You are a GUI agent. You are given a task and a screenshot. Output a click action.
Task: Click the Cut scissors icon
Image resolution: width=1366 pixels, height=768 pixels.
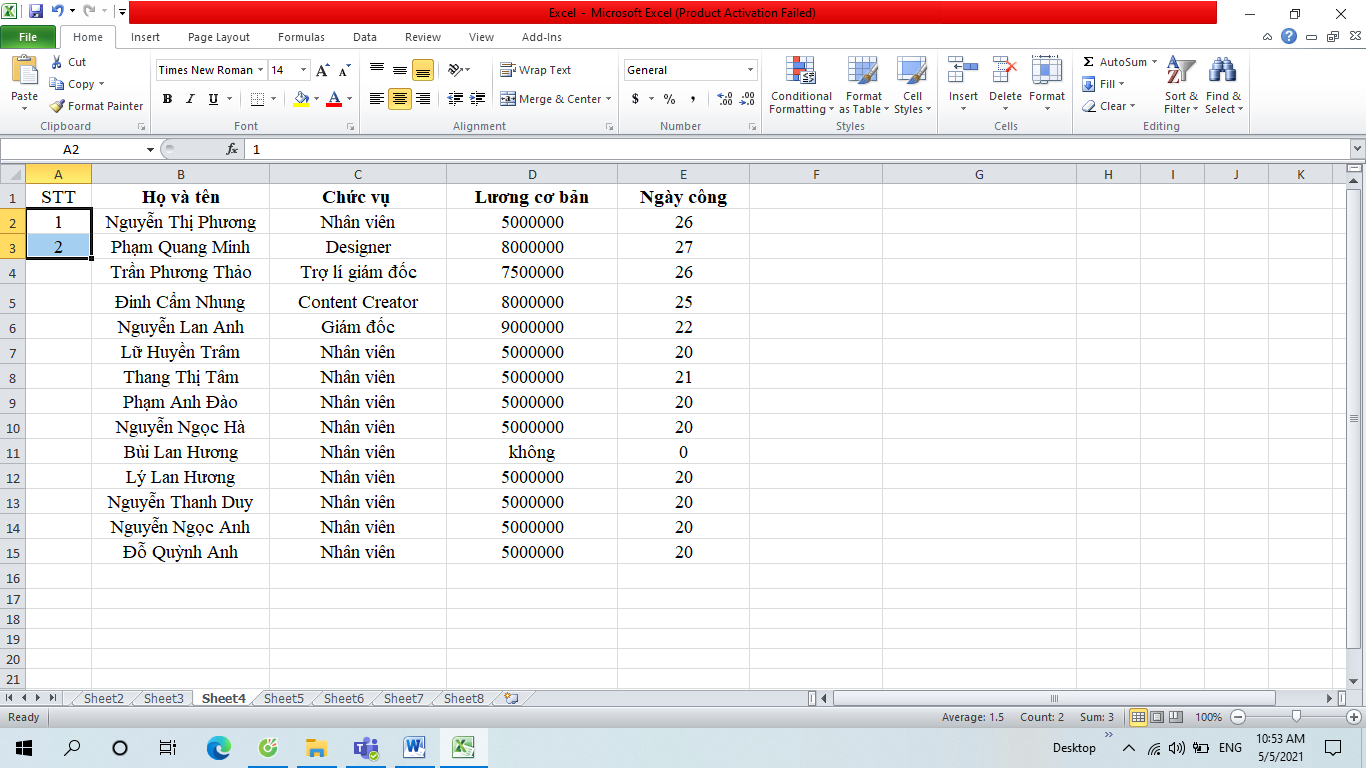[57, 62]
